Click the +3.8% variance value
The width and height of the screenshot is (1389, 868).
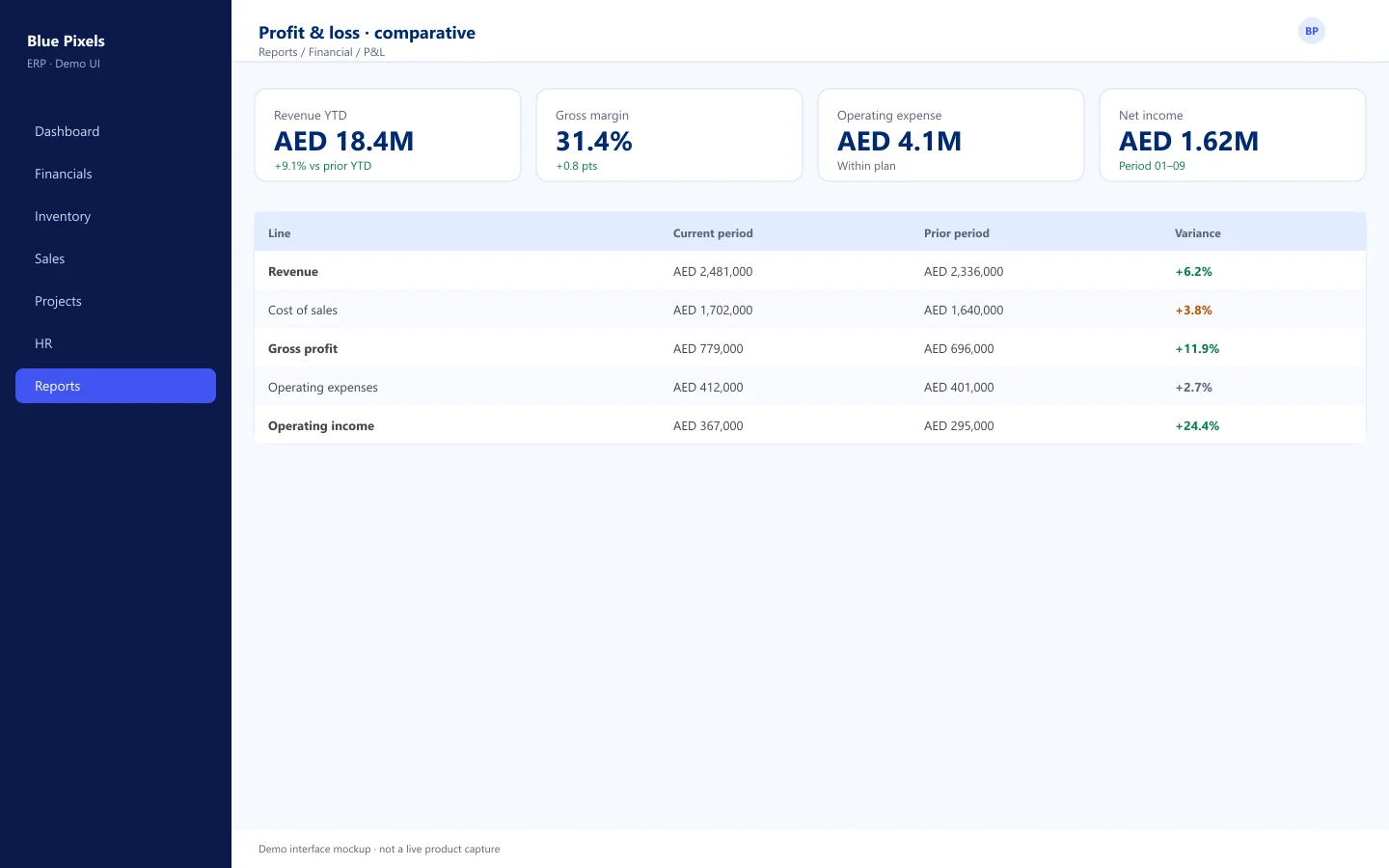click(1193, 311)
